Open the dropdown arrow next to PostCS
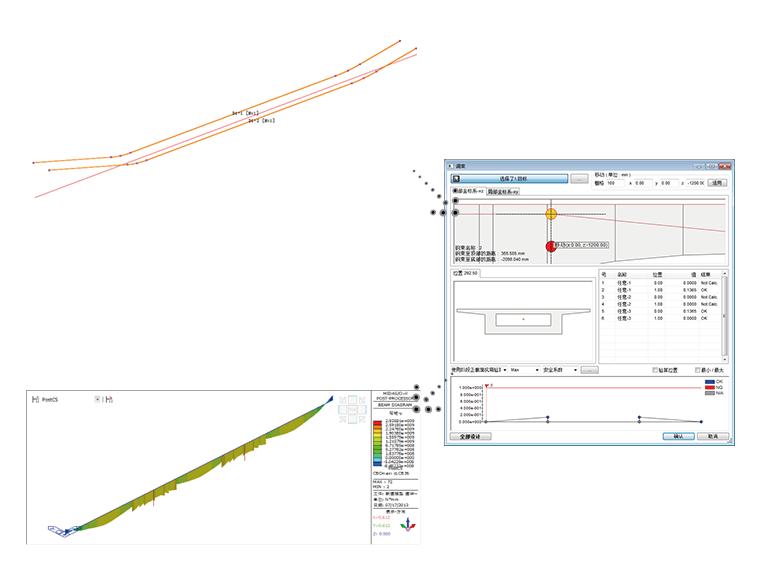760x577 pixels. pyautogui.click(x=97, y=399)
